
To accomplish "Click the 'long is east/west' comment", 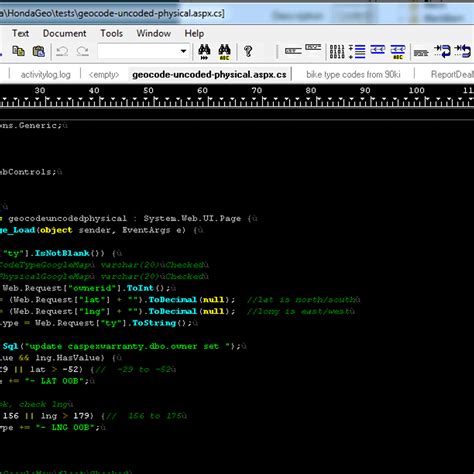I will pos(298,311).
